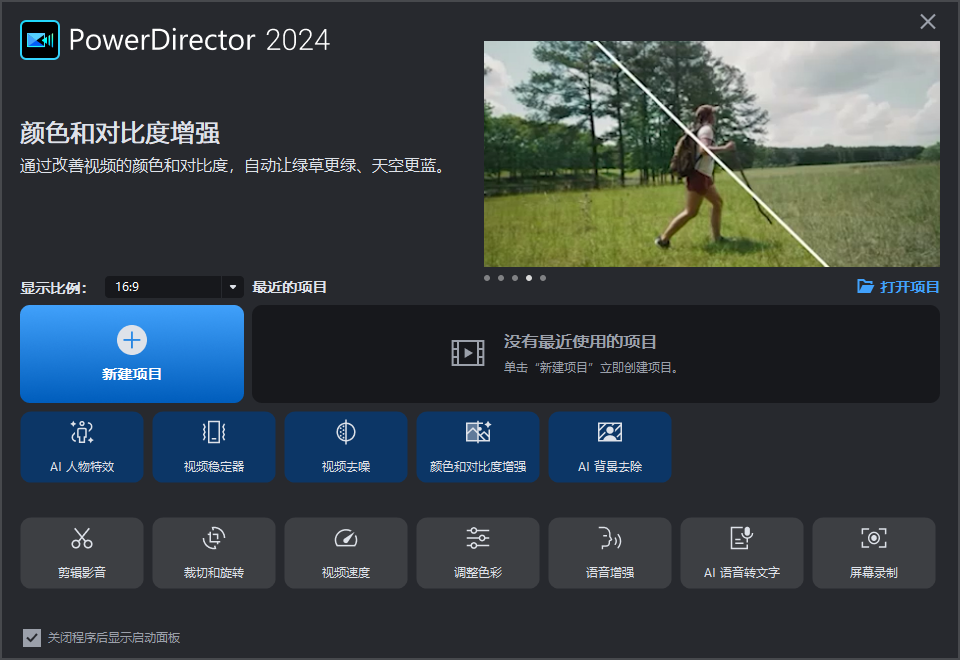
Task: Open the 剪辑影音 tool
Action: [x=82, y=553]
